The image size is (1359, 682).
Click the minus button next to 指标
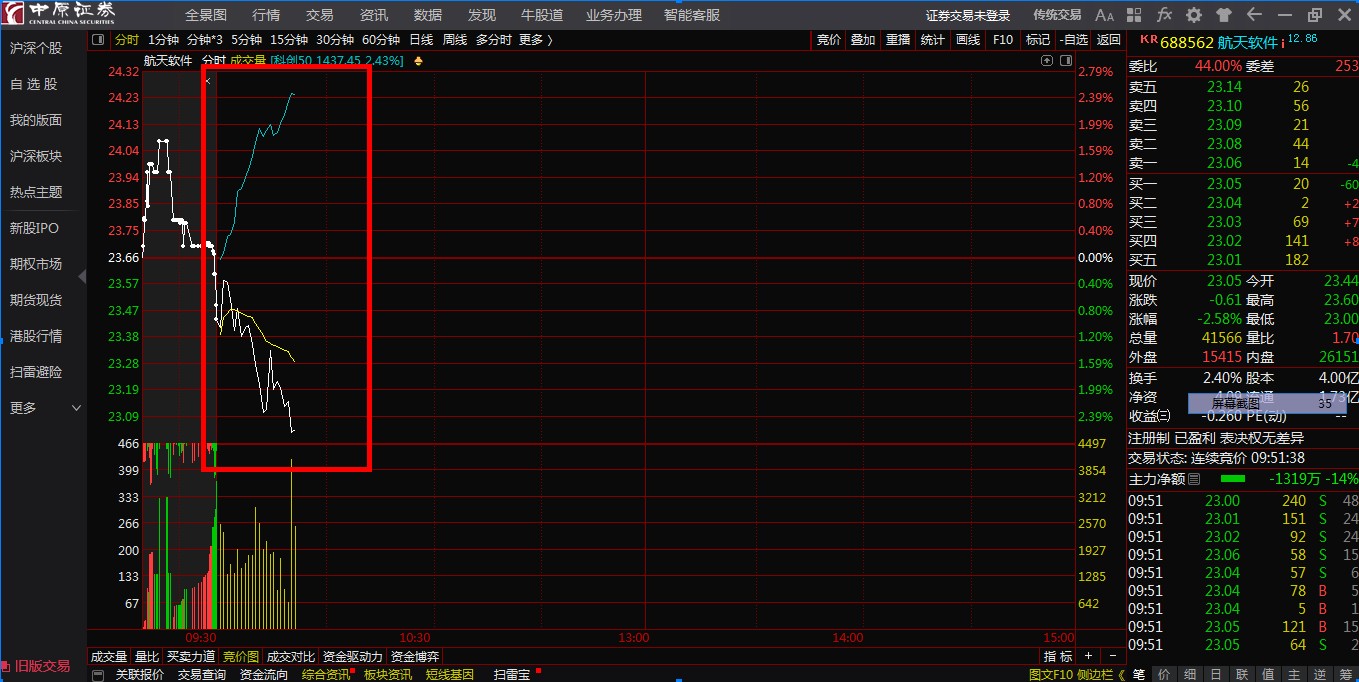pyautogui.click(x=1113, y=657)
